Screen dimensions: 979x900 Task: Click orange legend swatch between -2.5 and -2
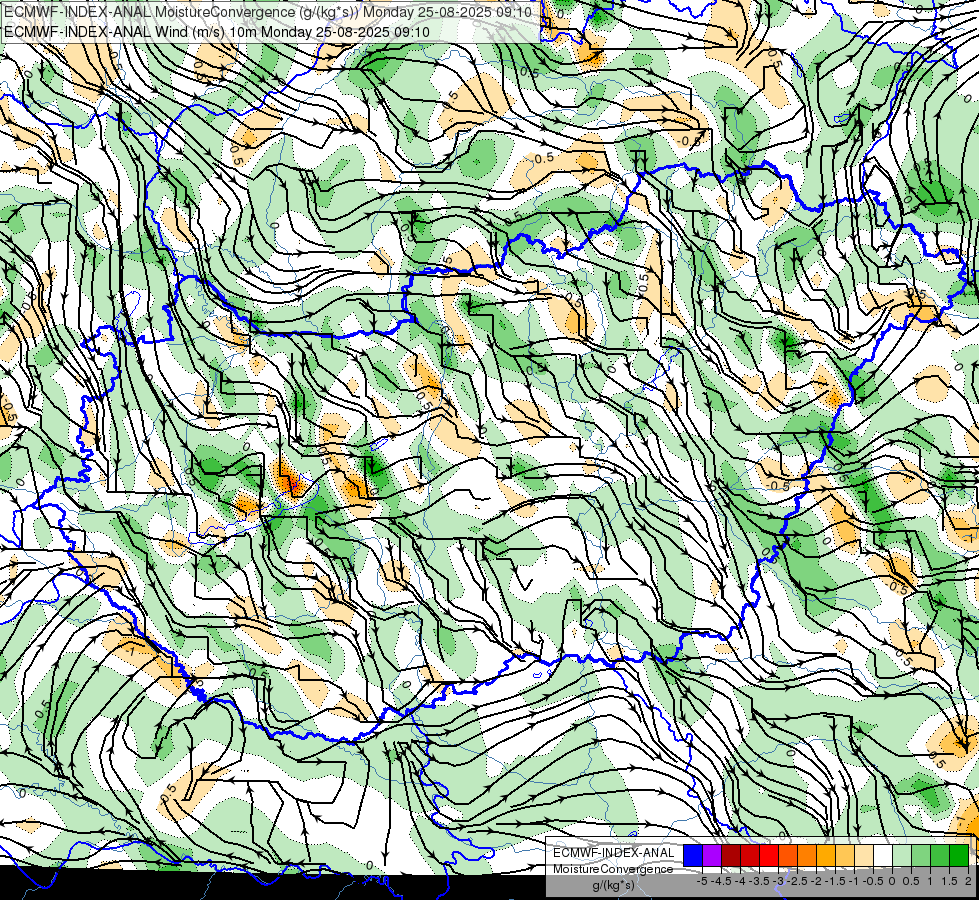pos(807,855)
